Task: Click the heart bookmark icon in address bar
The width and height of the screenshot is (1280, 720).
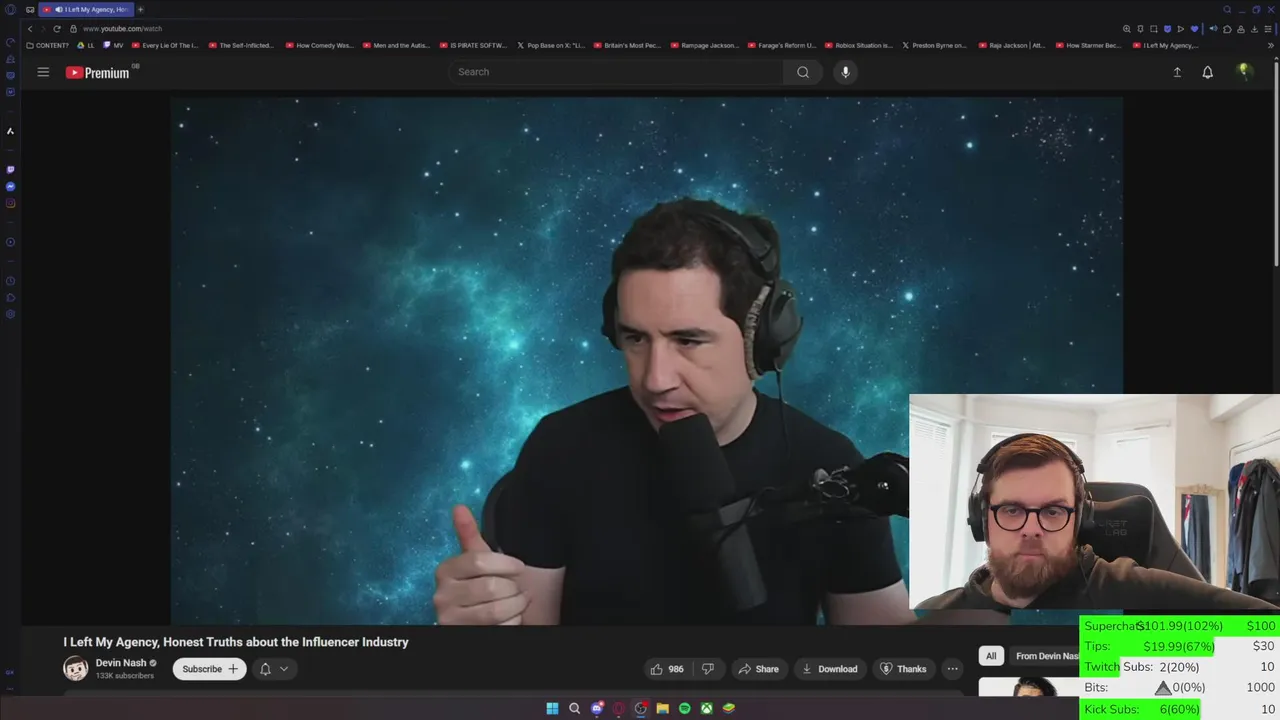Action: click(1194, 29)
